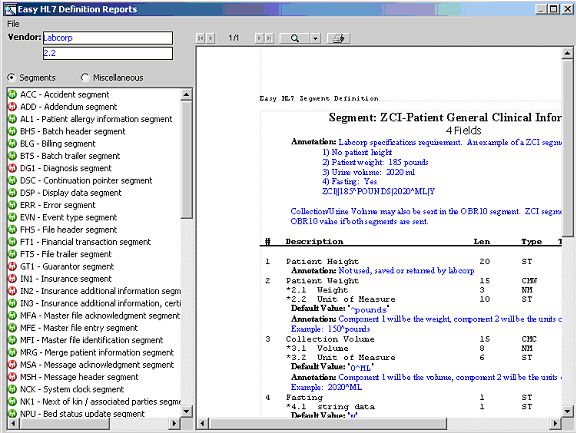Image resolution: width=576 pixels, height=433 pixels.
Task: Click the Vendor field showing Labcorp
Action: point(108,38)
